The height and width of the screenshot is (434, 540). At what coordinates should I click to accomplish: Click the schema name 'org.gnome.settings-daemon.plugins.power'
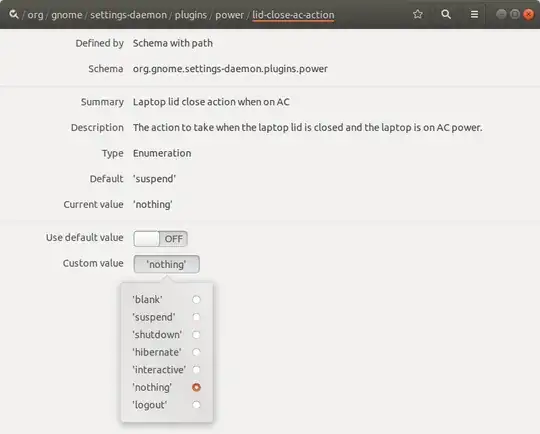click(x=230, y=69)
